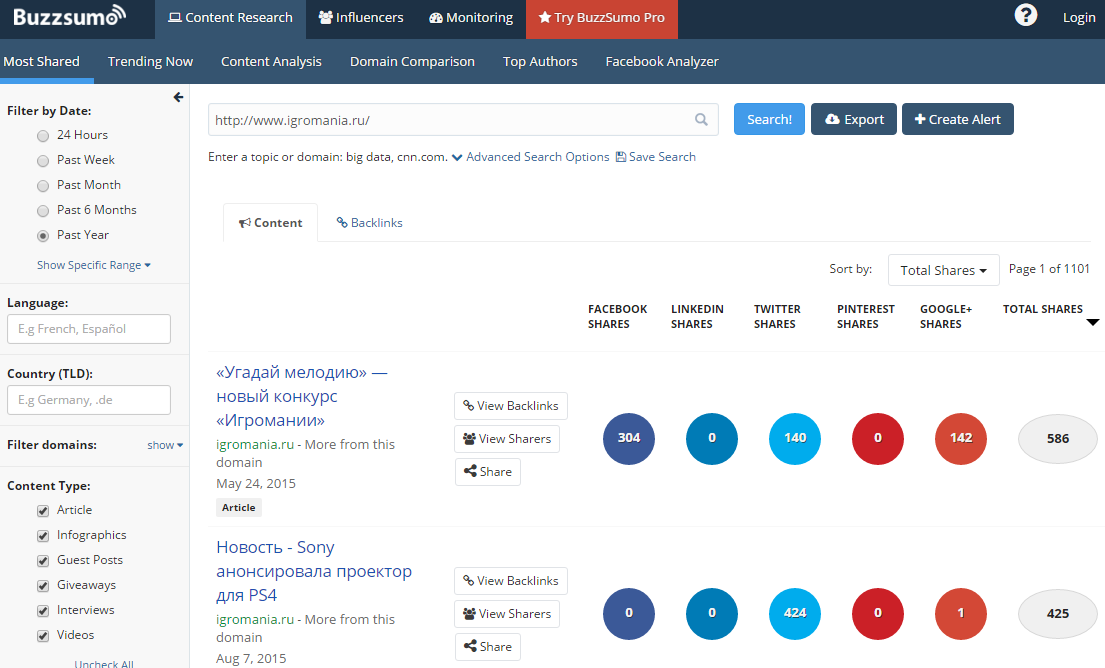This screenshot has width=1105, height=668.
Task: Click the Create Alert button
Action: click(x=958, y=119)
